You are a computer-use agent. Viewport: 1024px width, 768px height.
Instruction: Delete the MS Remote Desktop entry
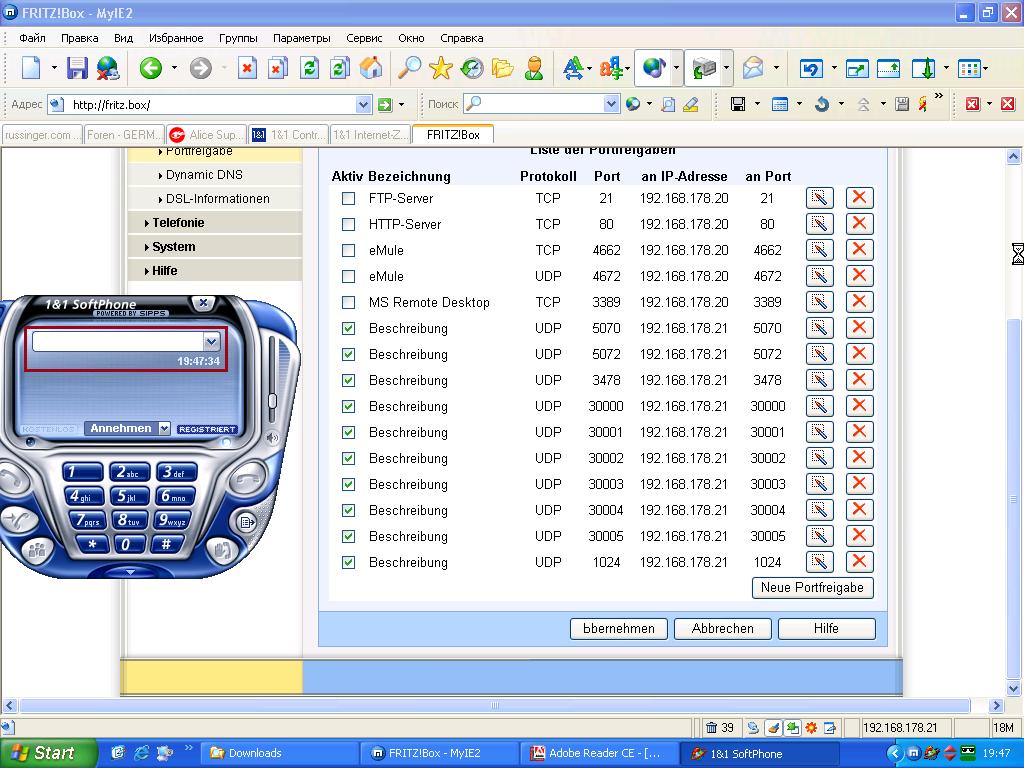click(859, 302)
